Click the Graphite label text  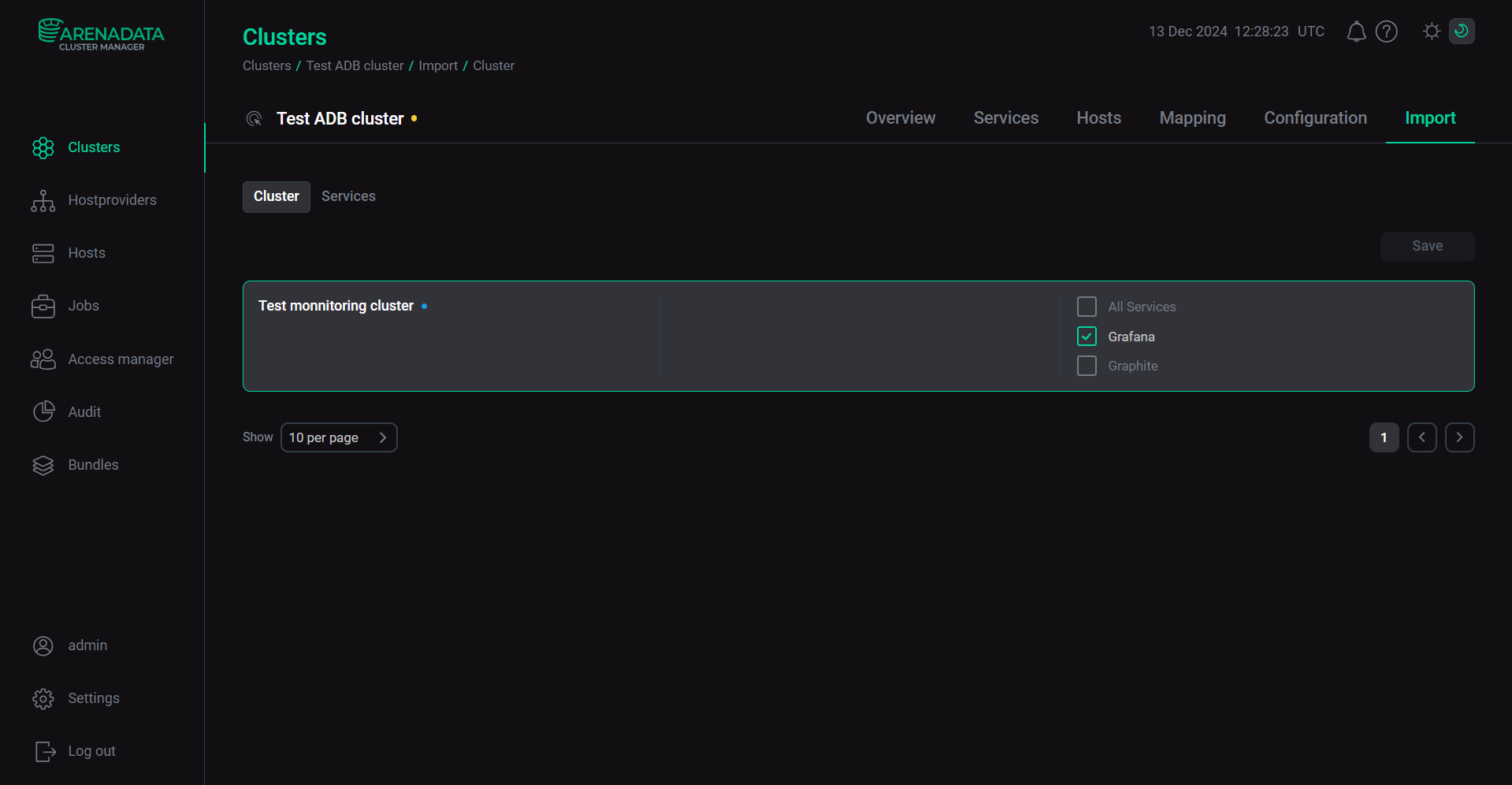tap(1133, 366)
